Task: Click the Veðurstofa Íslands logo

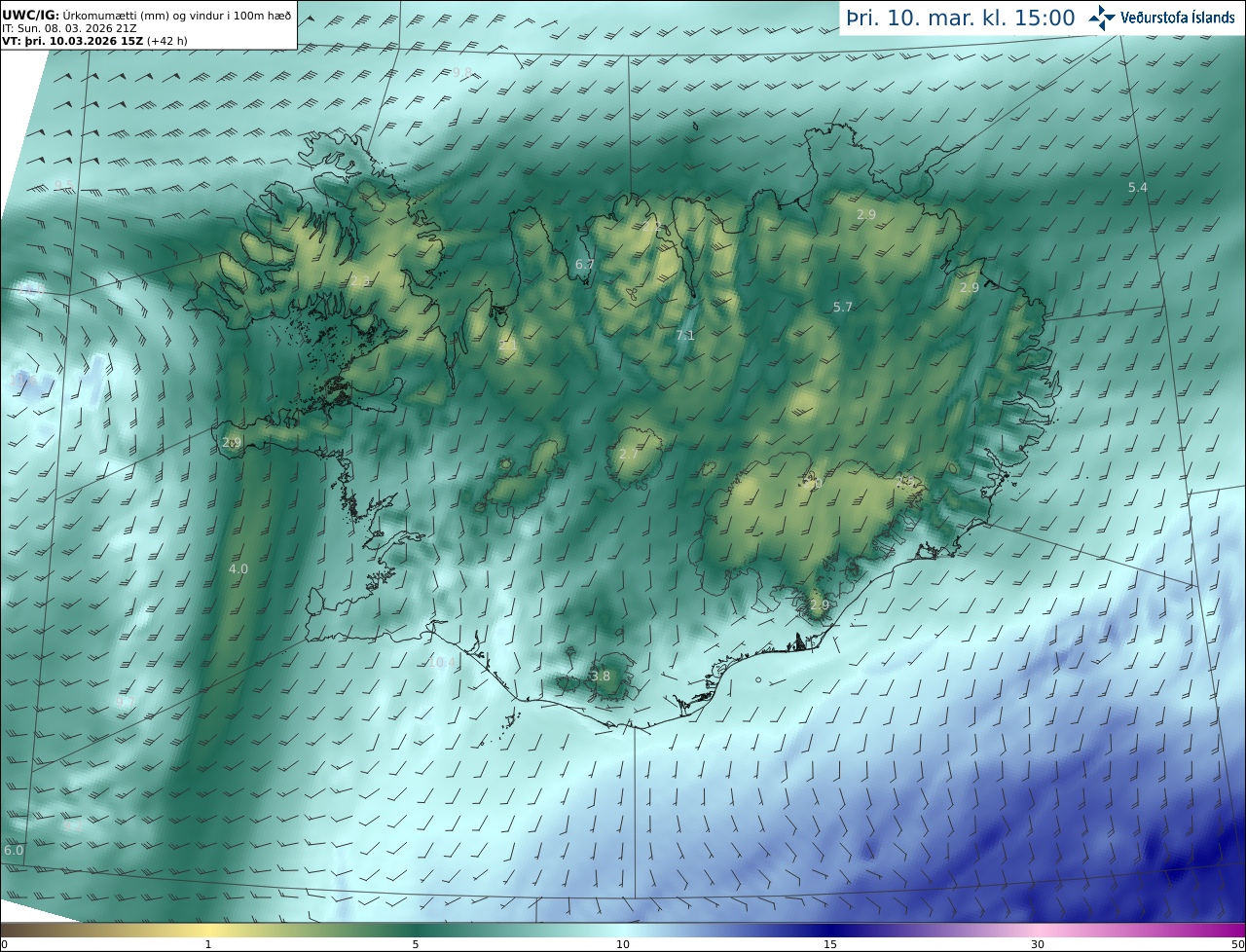Action: [1161, 18]
